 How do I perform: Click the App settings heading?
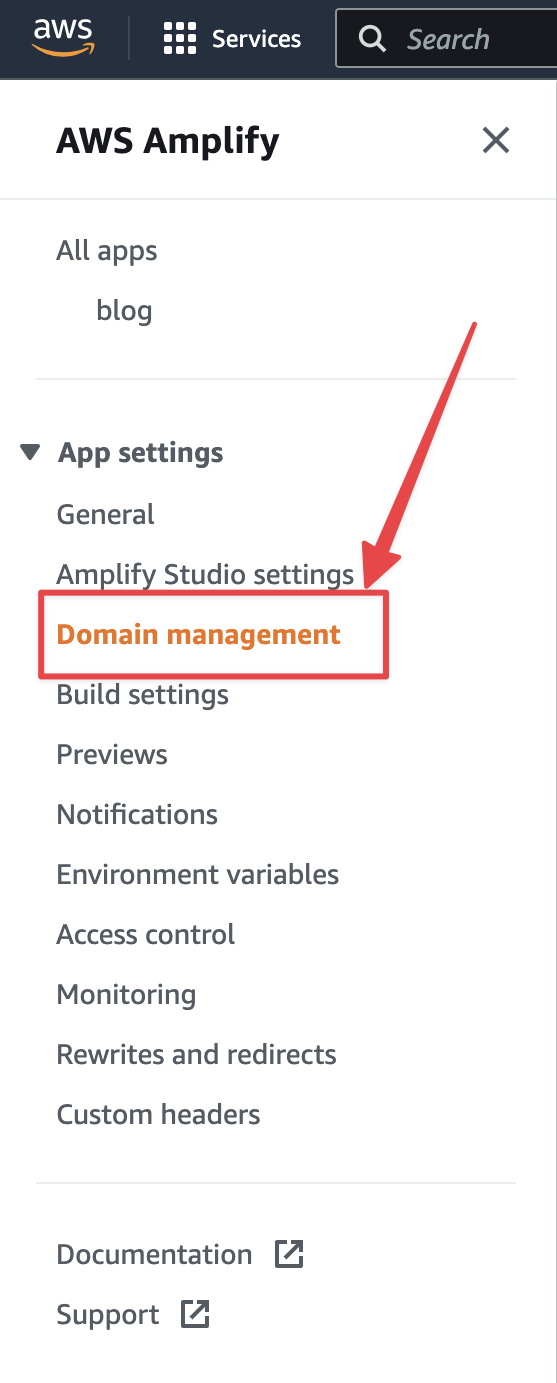(x=141, y=453)
